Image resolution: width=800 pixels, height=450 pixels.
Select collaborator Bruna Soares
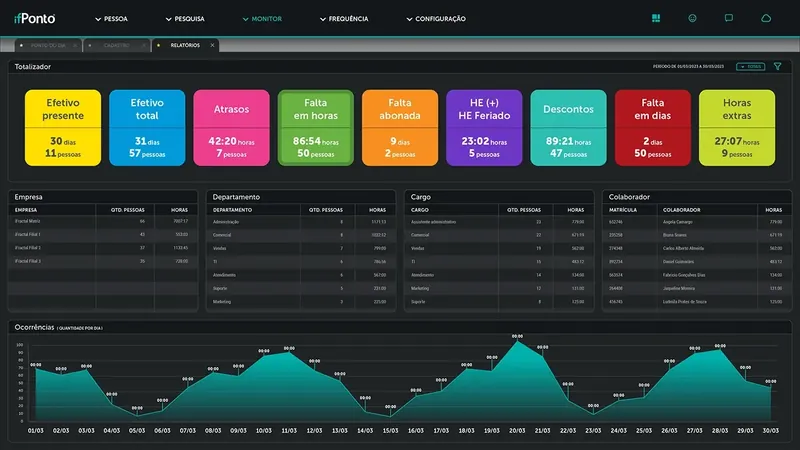[x=697, y=235]
